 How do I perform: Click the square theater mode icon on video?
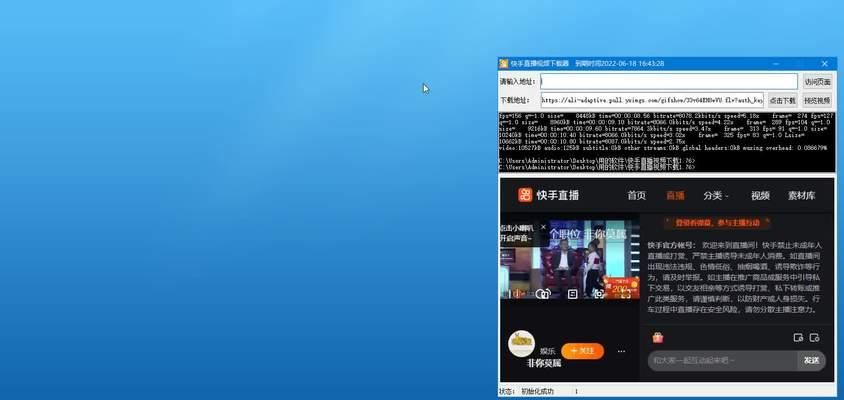click(573, 294)
